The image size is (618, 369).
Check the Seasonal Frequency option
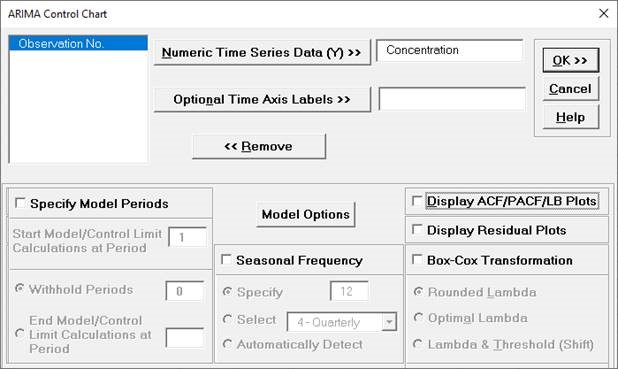pyautogui.click(x=226, y=259)
